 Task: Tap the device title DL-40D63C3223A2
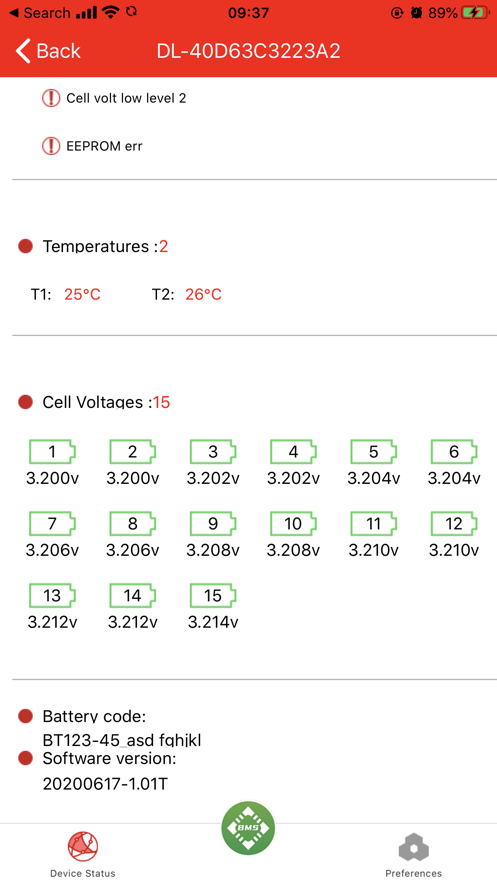coord(248,51)
